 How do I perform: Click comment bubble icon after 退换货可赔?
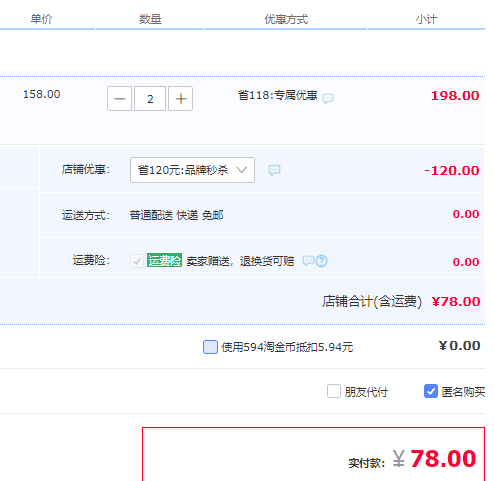click(x=308, y=260)
